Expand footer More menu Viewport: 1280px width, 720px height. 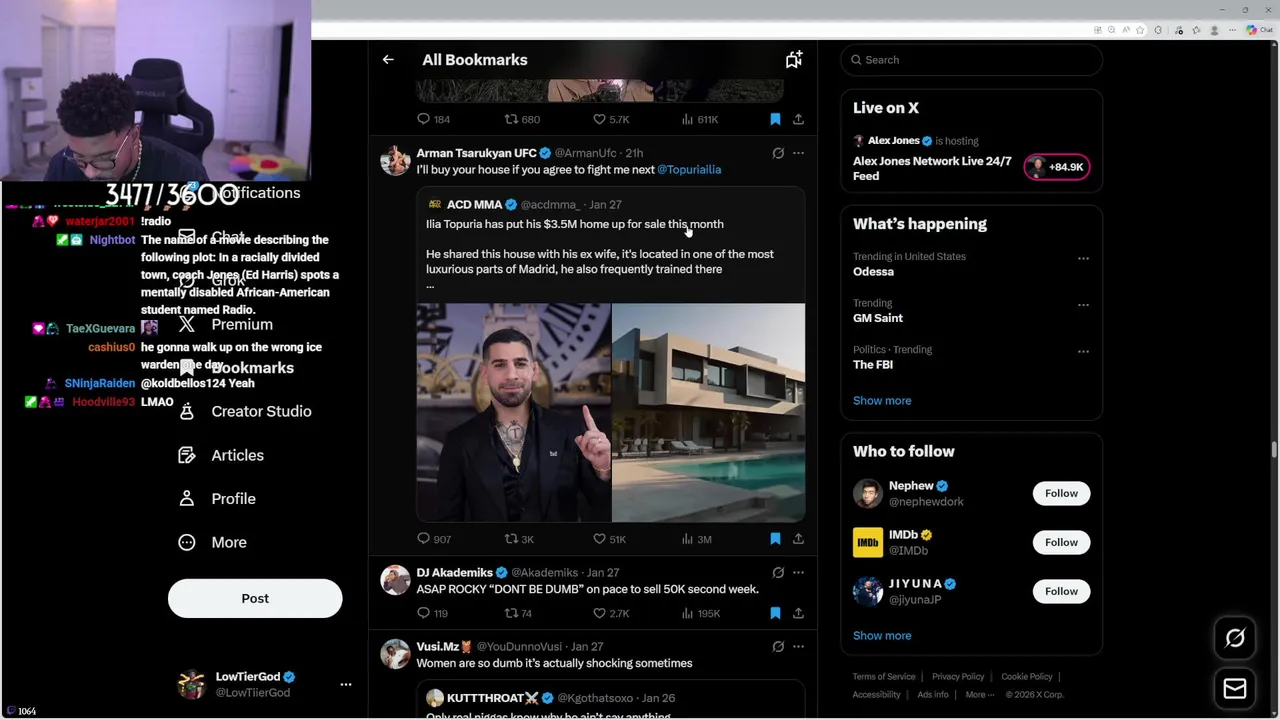click(980, 695)
